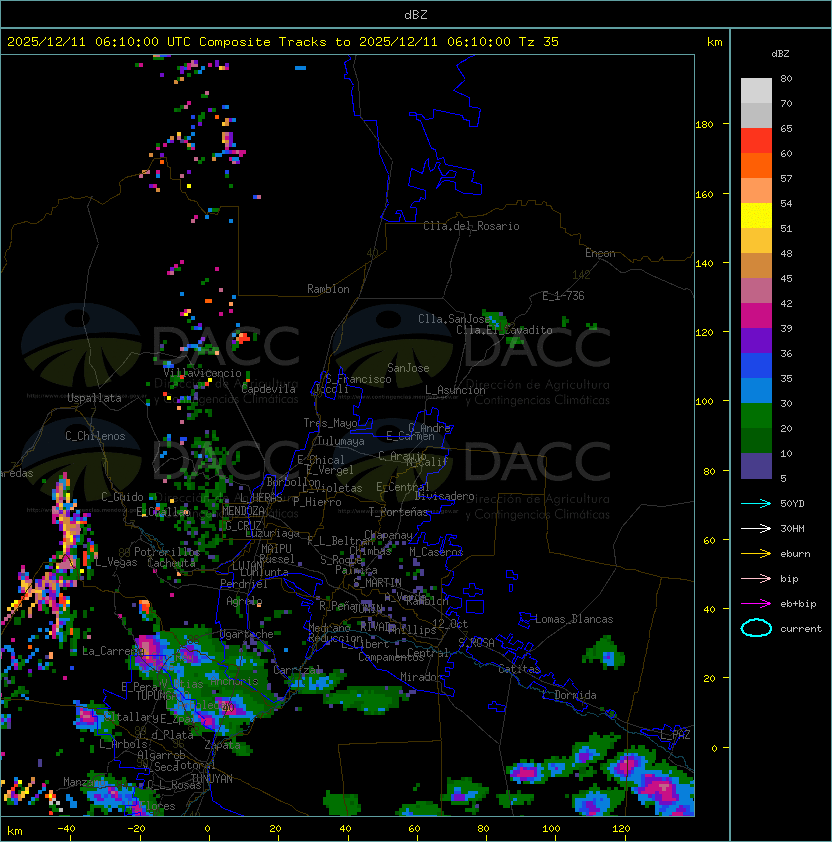Click the 'Capdevila' map label
The height and width of the screenshot is (842, 832).
(x=268, y=389)
